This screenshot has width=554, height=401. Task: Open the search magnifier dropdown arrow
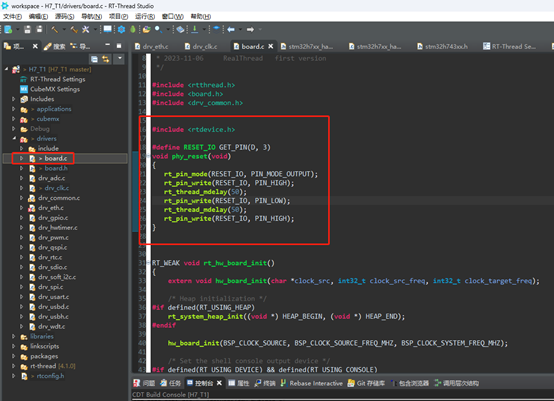[168, 30]
